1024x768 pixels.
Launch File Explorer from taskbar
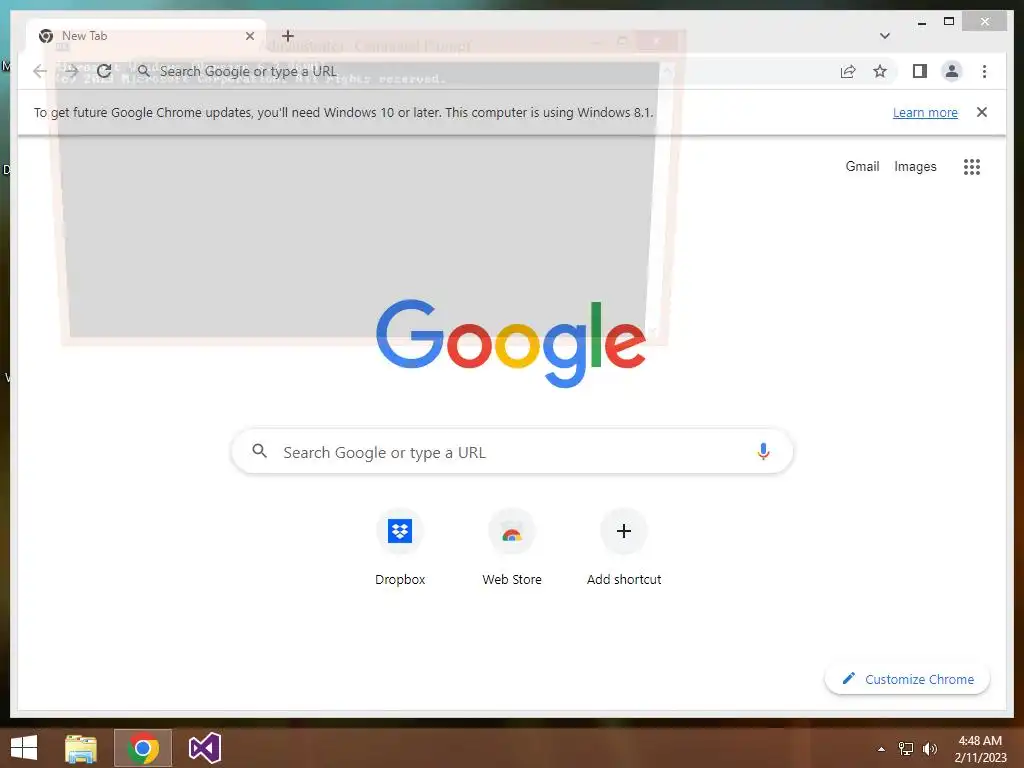point(81,748)
